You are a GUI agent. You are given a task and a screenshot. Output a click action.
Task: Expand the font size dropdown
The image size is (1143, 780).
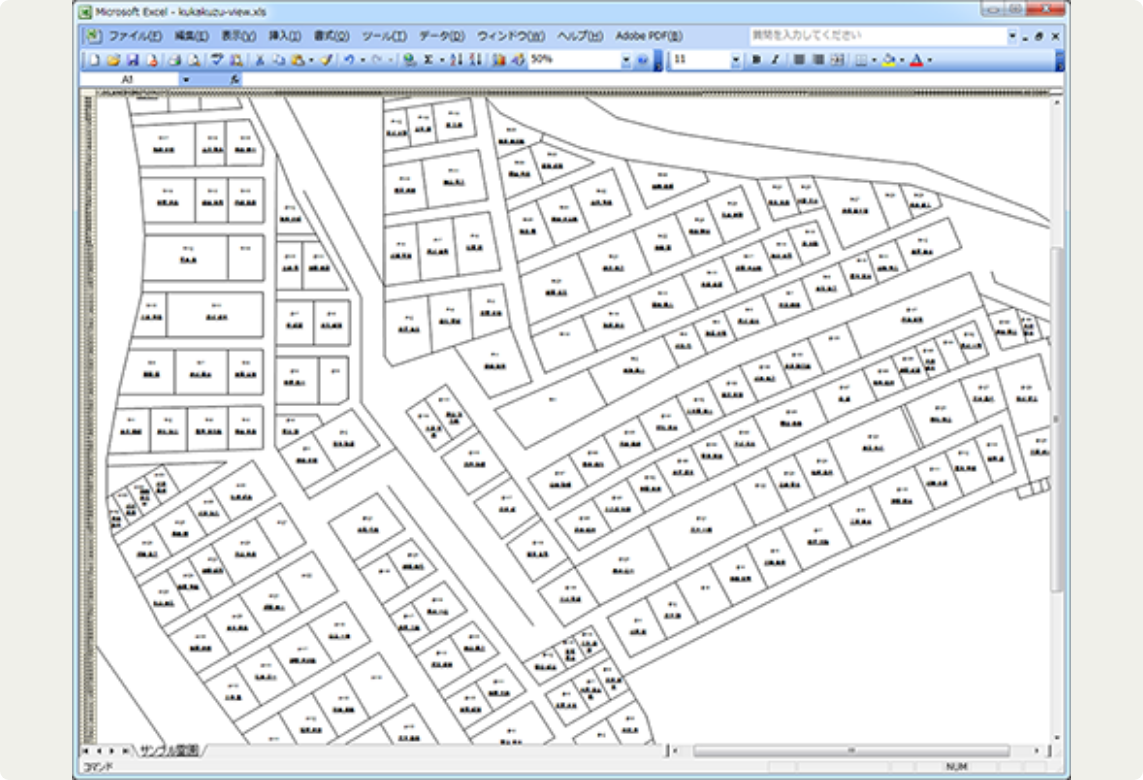coord(735,60)
